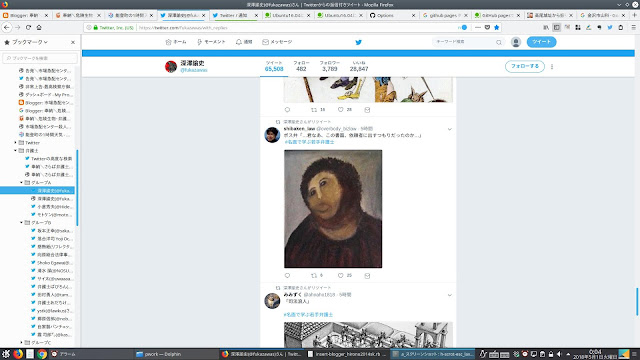Reply to the shibaken_law tweet
640x360 pixels.
tap(287, 276)
